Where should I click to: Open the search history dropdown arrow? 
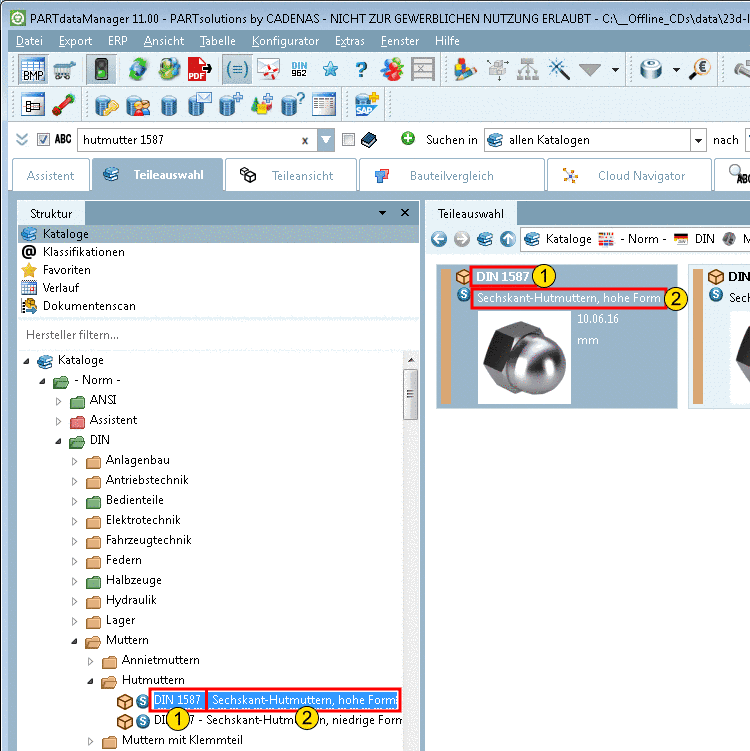326,140
